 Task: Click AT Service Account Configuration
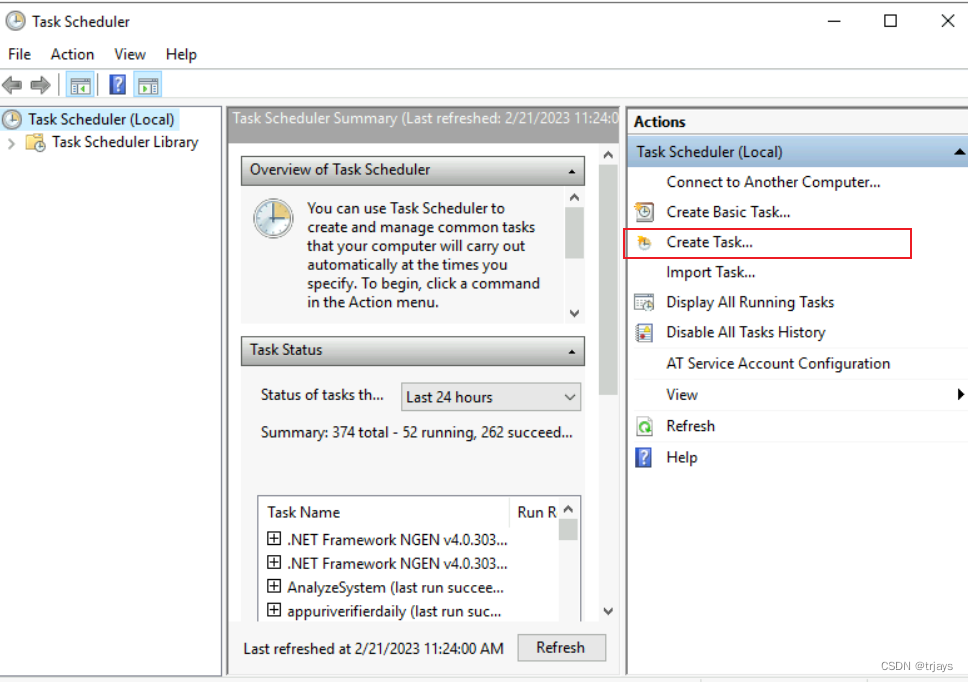778,364
